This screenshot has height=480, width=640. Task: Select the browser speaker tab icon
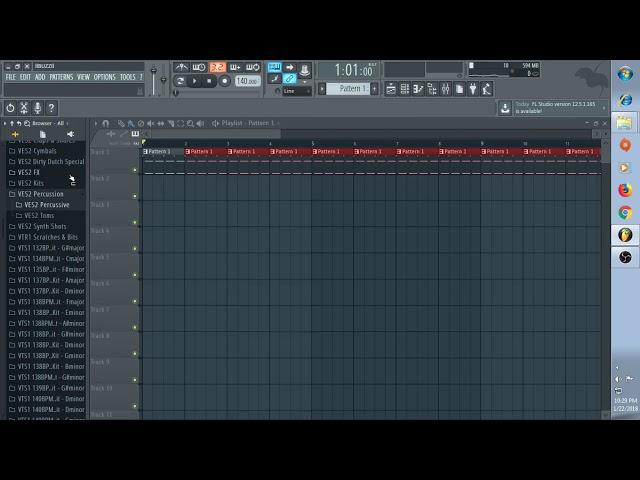70,134
